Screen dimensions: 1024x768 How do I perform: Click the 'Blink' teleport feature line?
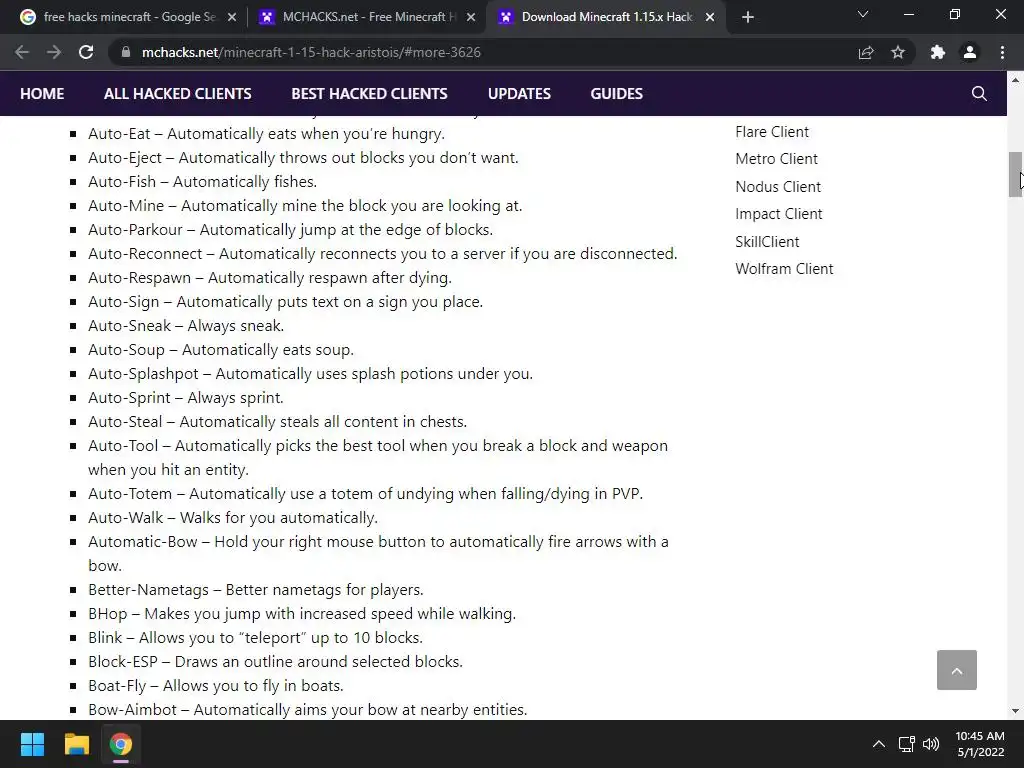click(x=255, y=638)
